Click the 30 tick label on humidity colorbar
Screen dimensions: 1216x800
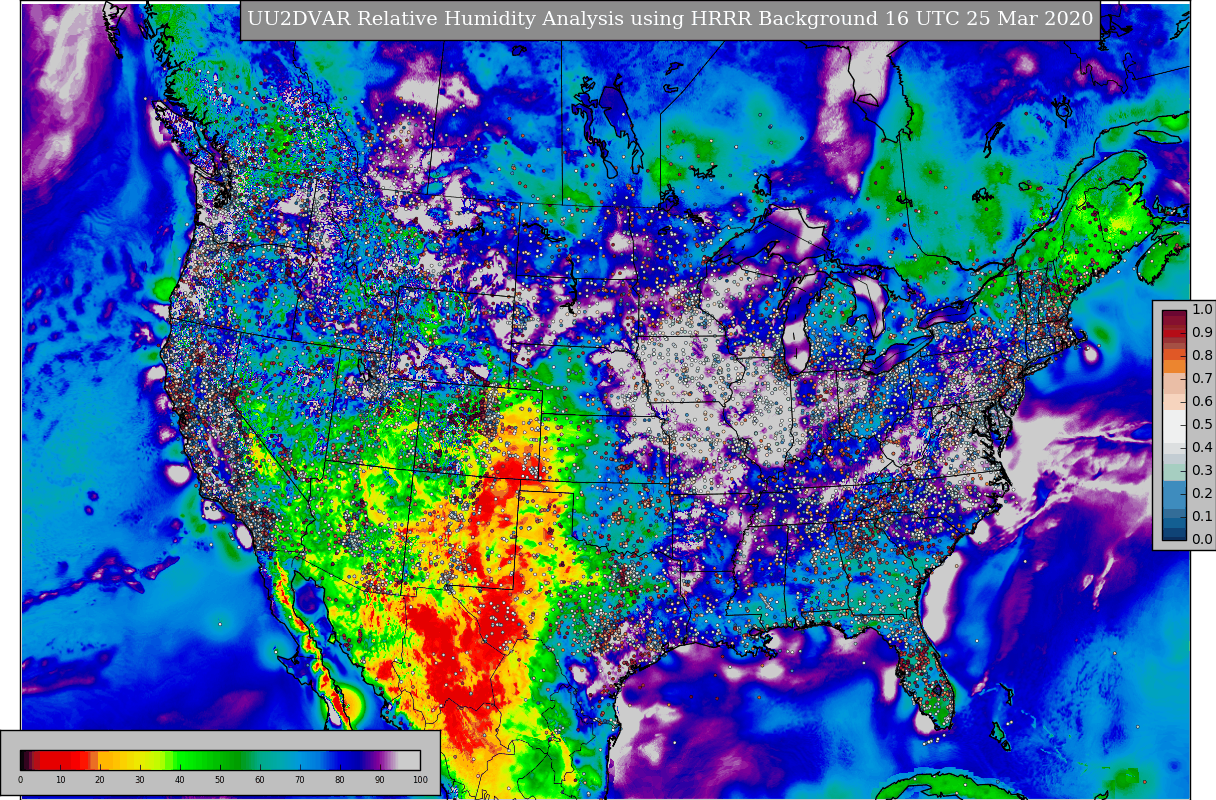140,780
